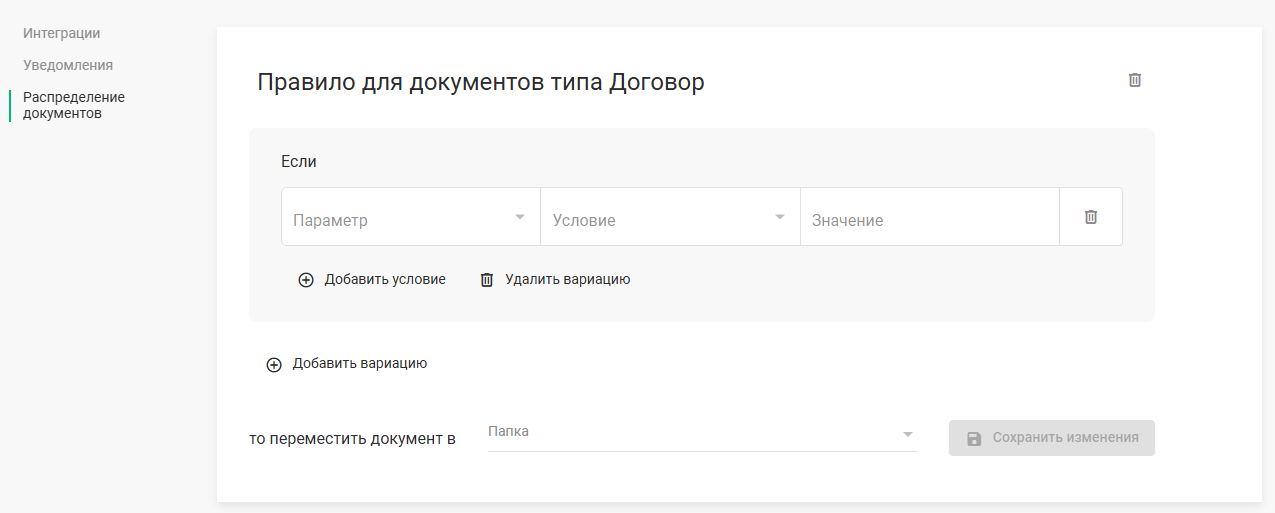Click the plus icon beside Добавить вариацию

[x=274, y=365]
